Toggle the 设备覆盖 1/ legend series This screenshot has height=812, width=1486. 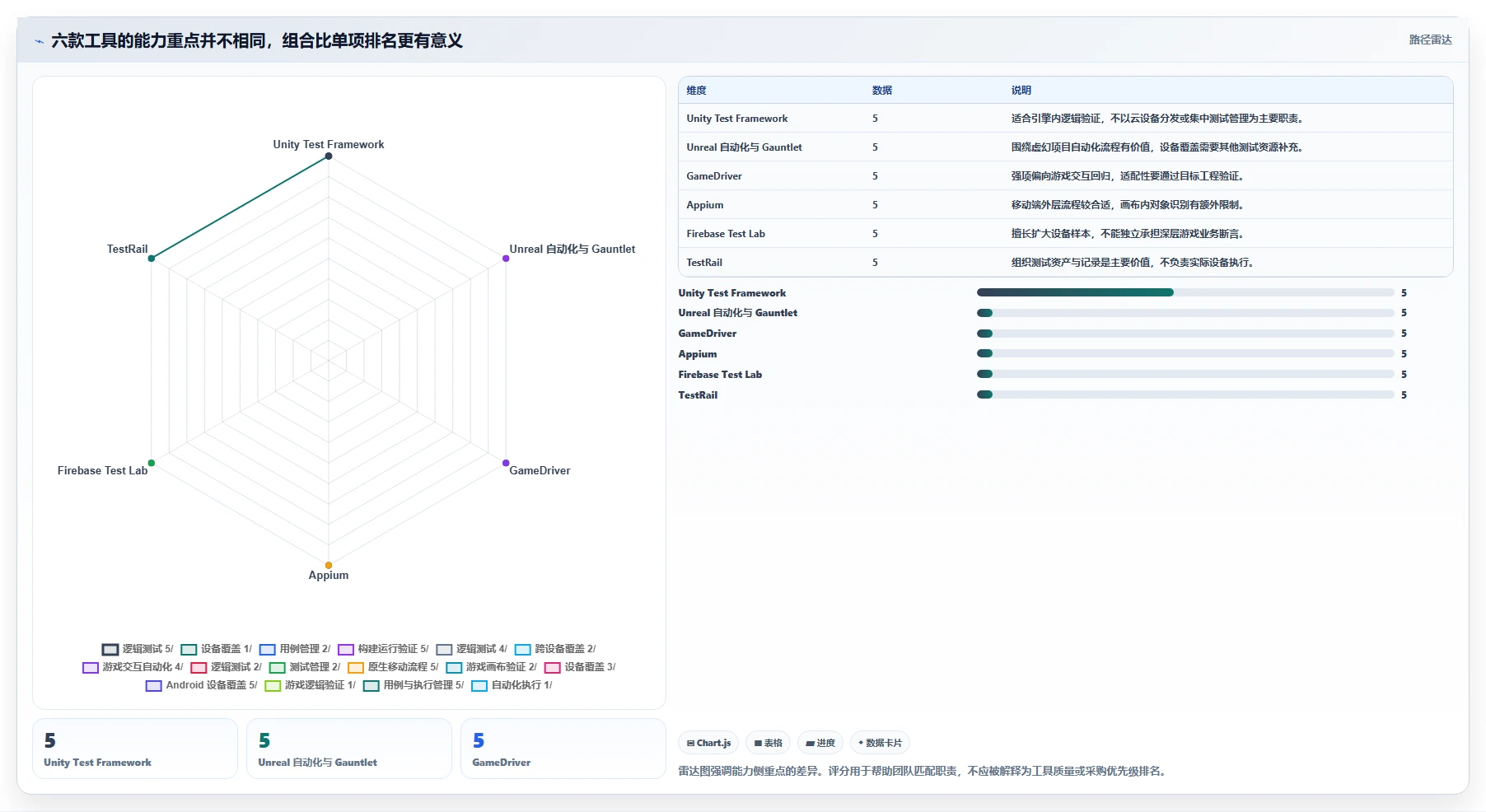point(217,649)
